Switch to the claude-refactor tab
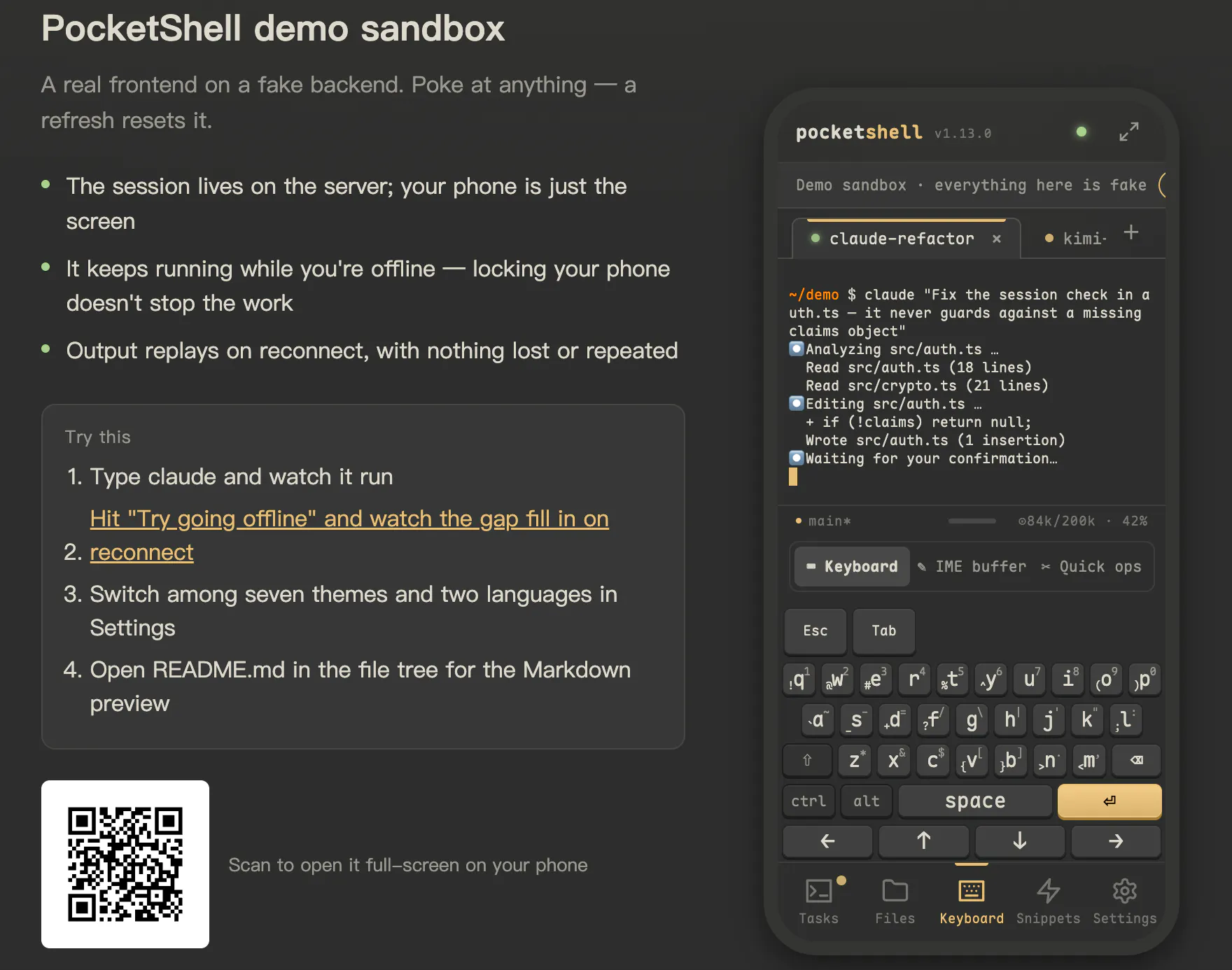The image size is (1232, 970). tap(906, 239)
